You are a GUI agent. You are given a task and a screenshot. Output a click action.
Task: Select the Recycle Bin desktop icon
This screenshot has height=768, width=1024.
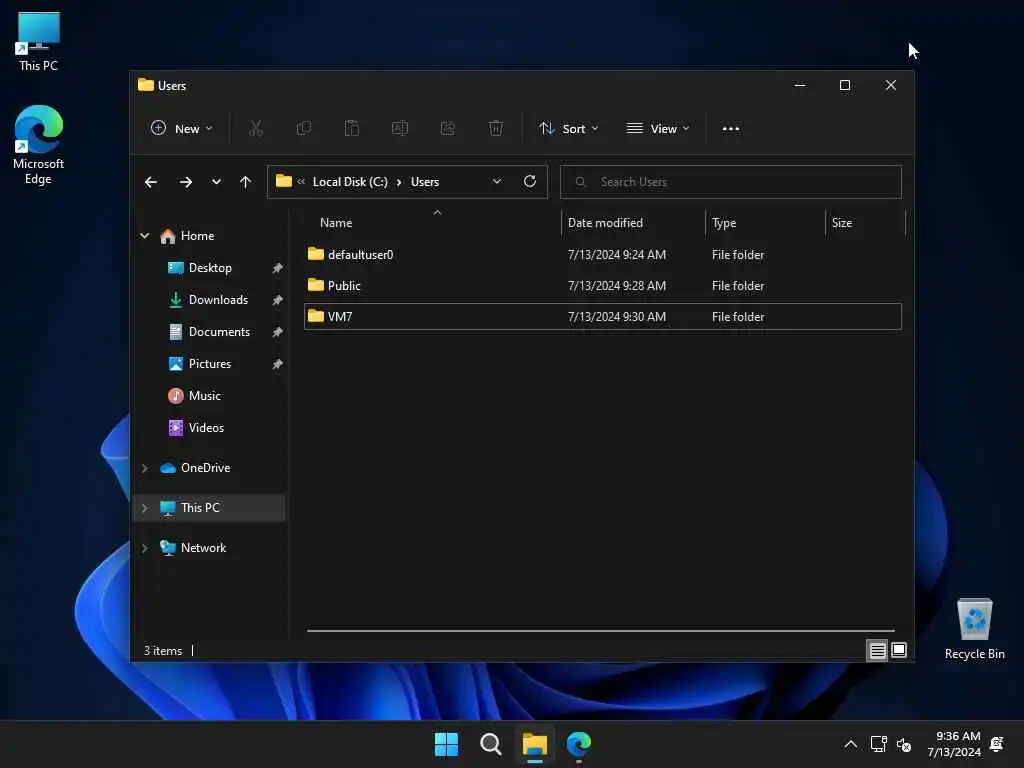coord(974,629)
